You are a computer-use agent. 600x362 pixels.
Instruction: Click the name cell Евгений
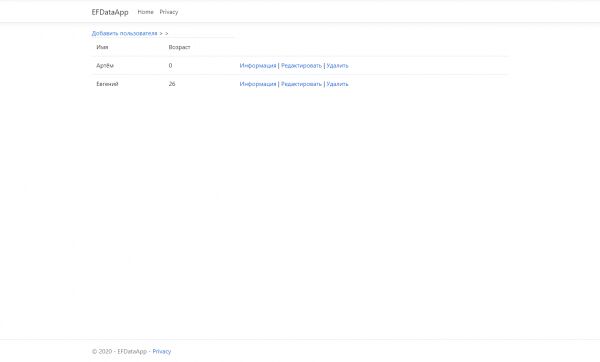click(x=107, y=84)
